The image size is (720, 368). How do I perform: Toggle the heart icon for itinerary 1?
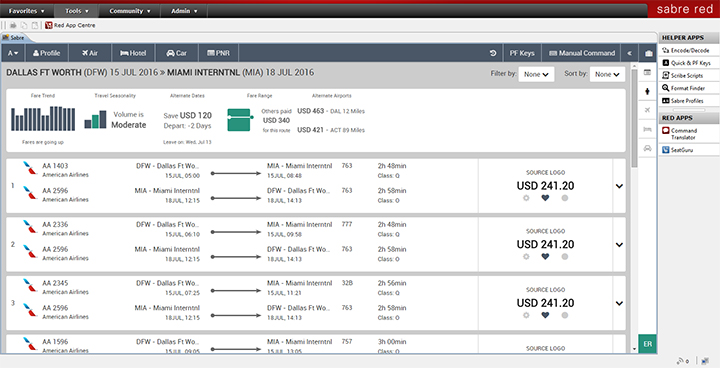tap(545, 198)
